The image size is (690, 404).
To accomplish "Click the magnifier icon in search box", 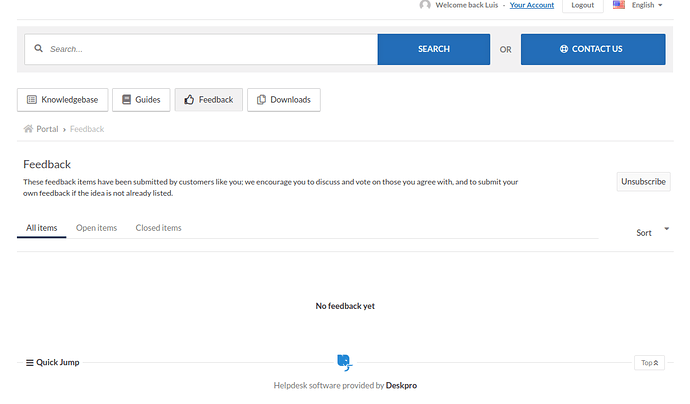I will (x=39, y=48).
